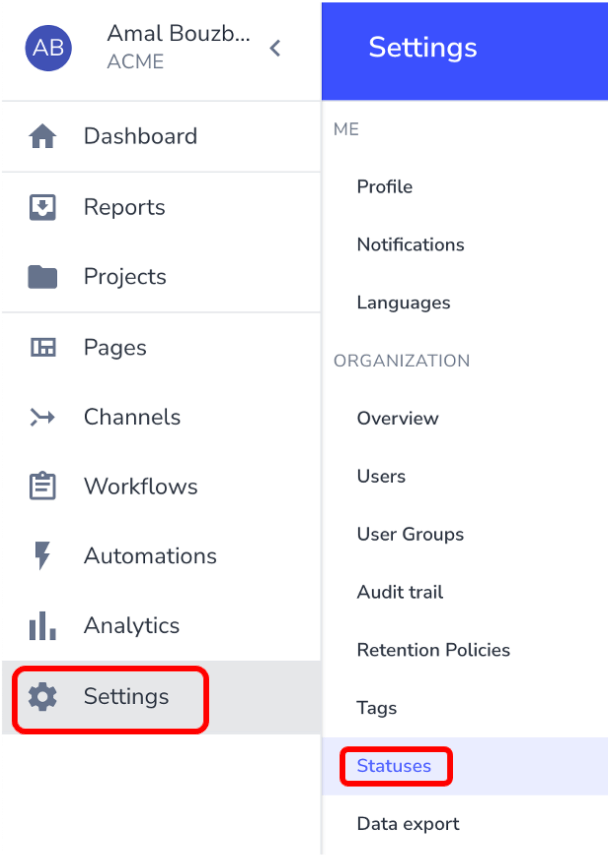Open Retention Policies settings
Image resolution: width=612 pixels, height=856 pixels.
click(433, 650)
